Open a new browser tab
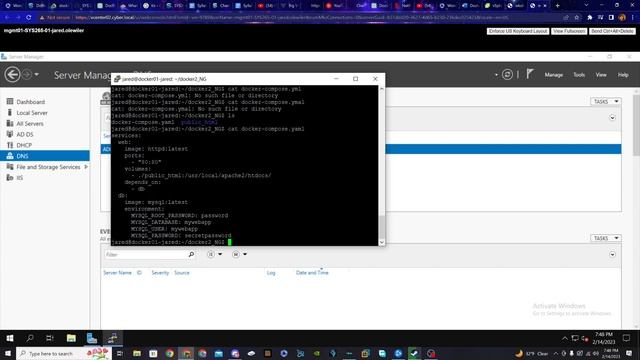The height and width of the screenshot is (360, 640). (558, 6)
